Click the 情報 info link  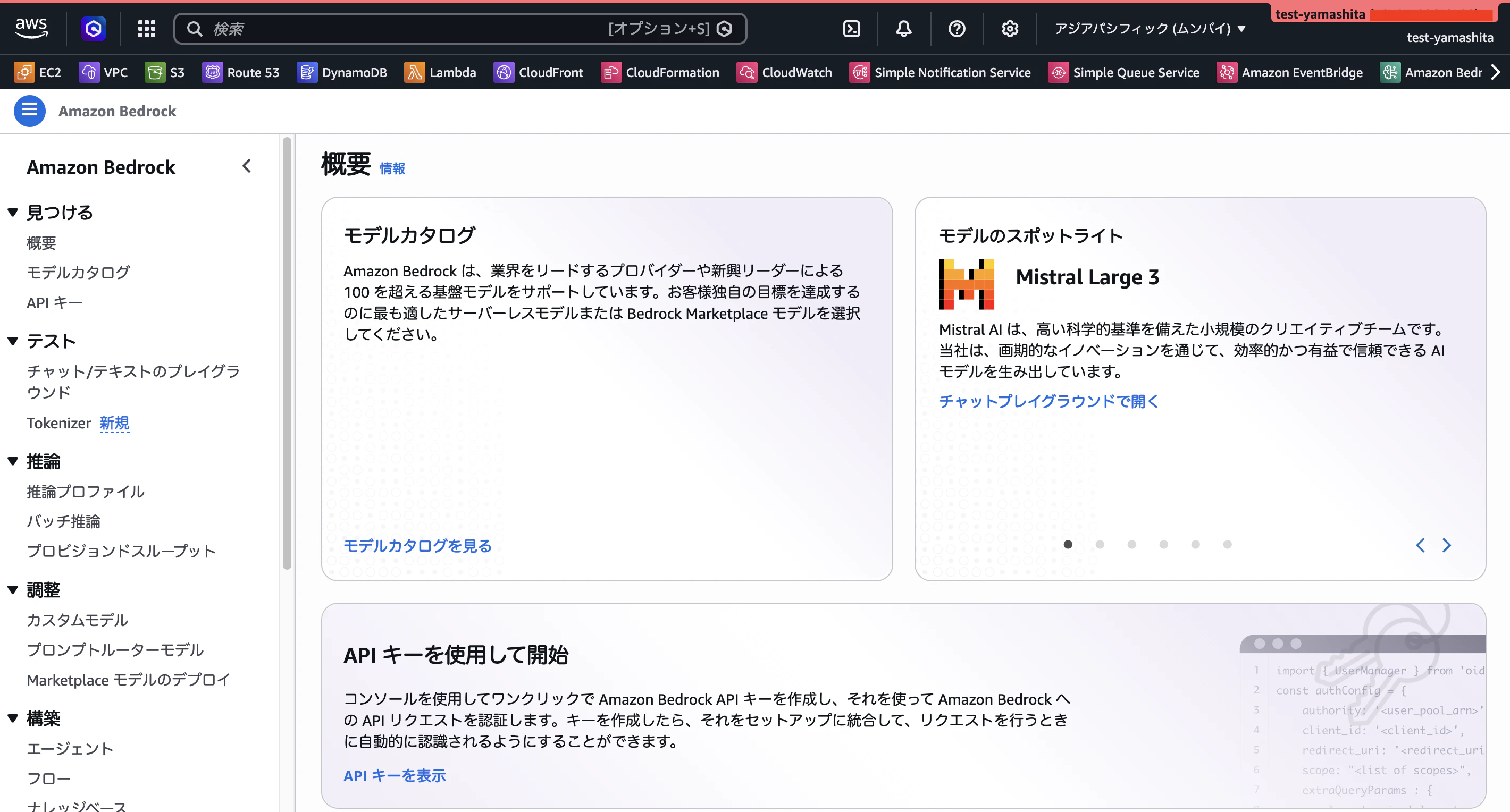click(392, 169)
